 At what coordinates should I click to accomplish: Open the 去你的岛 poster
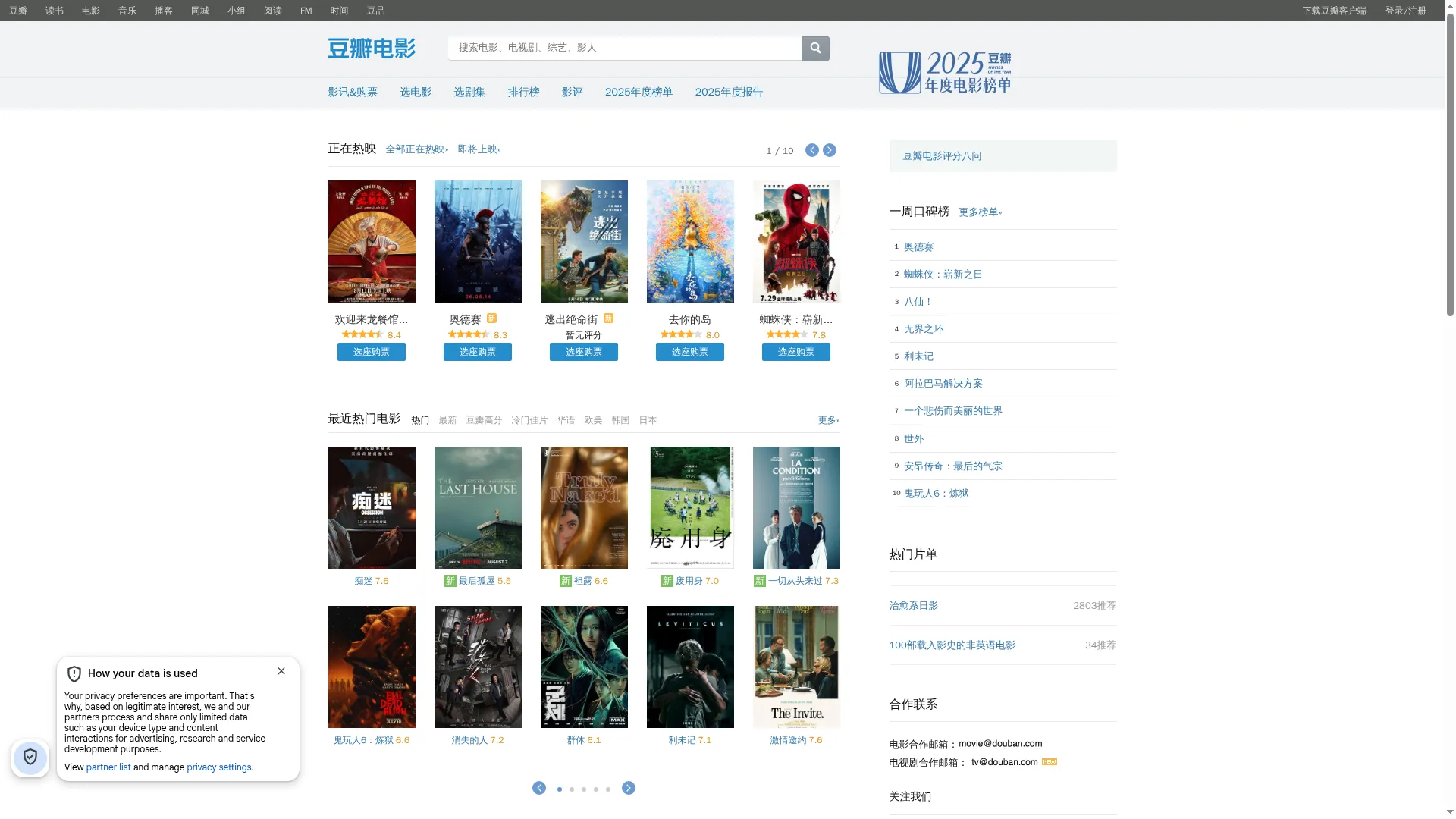[x=690, y=241]
